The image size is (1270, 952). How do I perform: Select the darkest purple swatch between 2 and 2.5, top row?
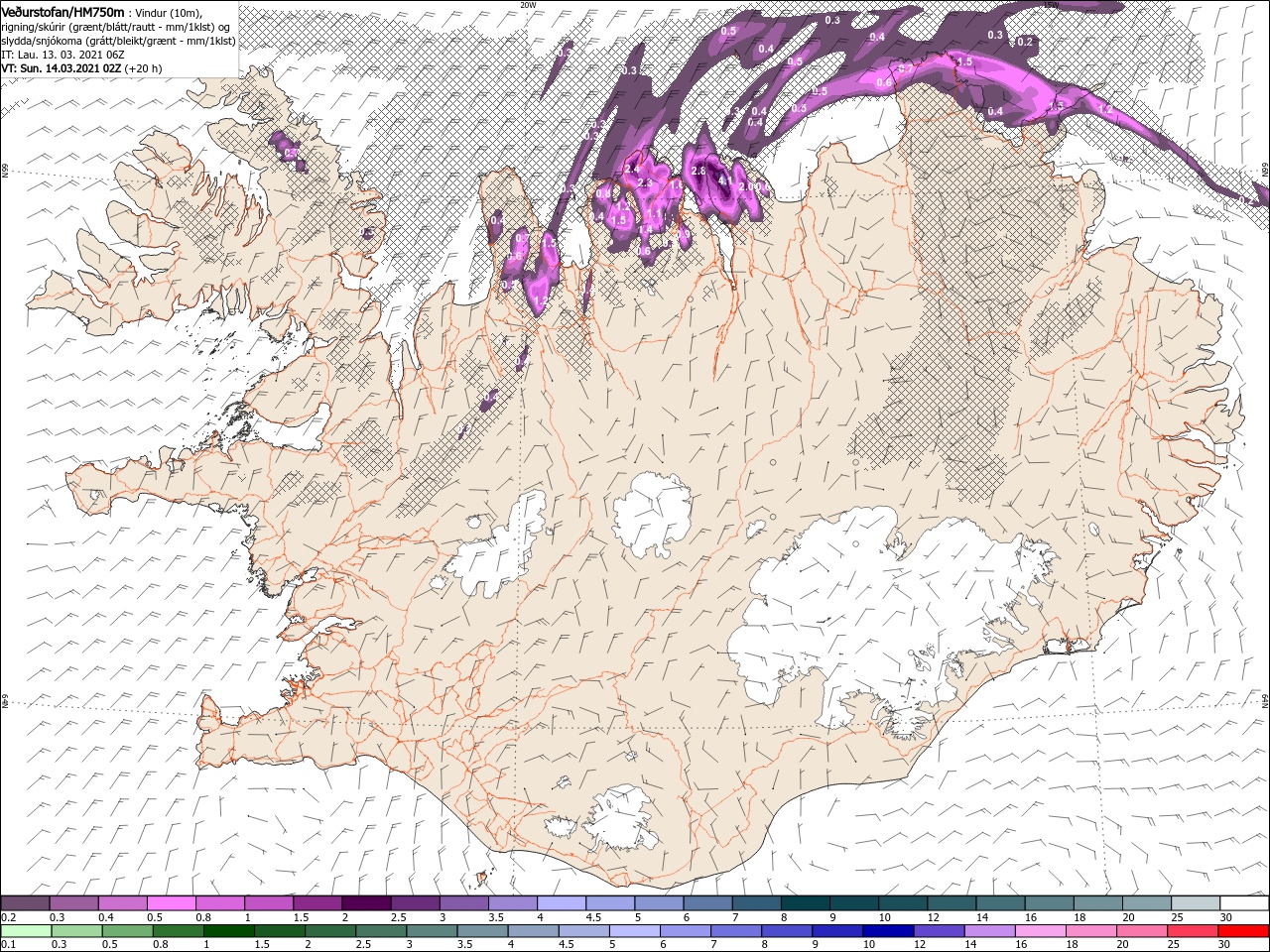pos(365,903)
